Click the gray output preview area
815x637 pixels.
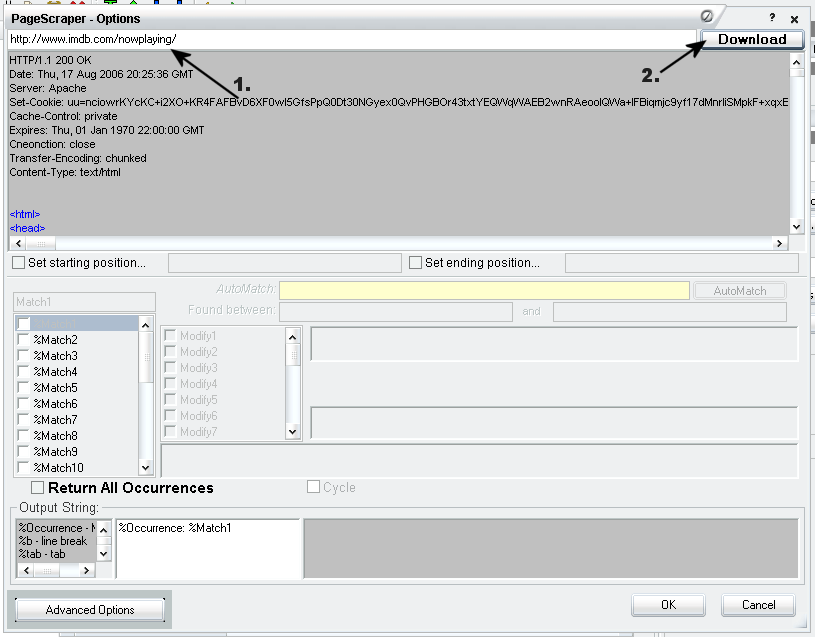(x=551, y=548)
